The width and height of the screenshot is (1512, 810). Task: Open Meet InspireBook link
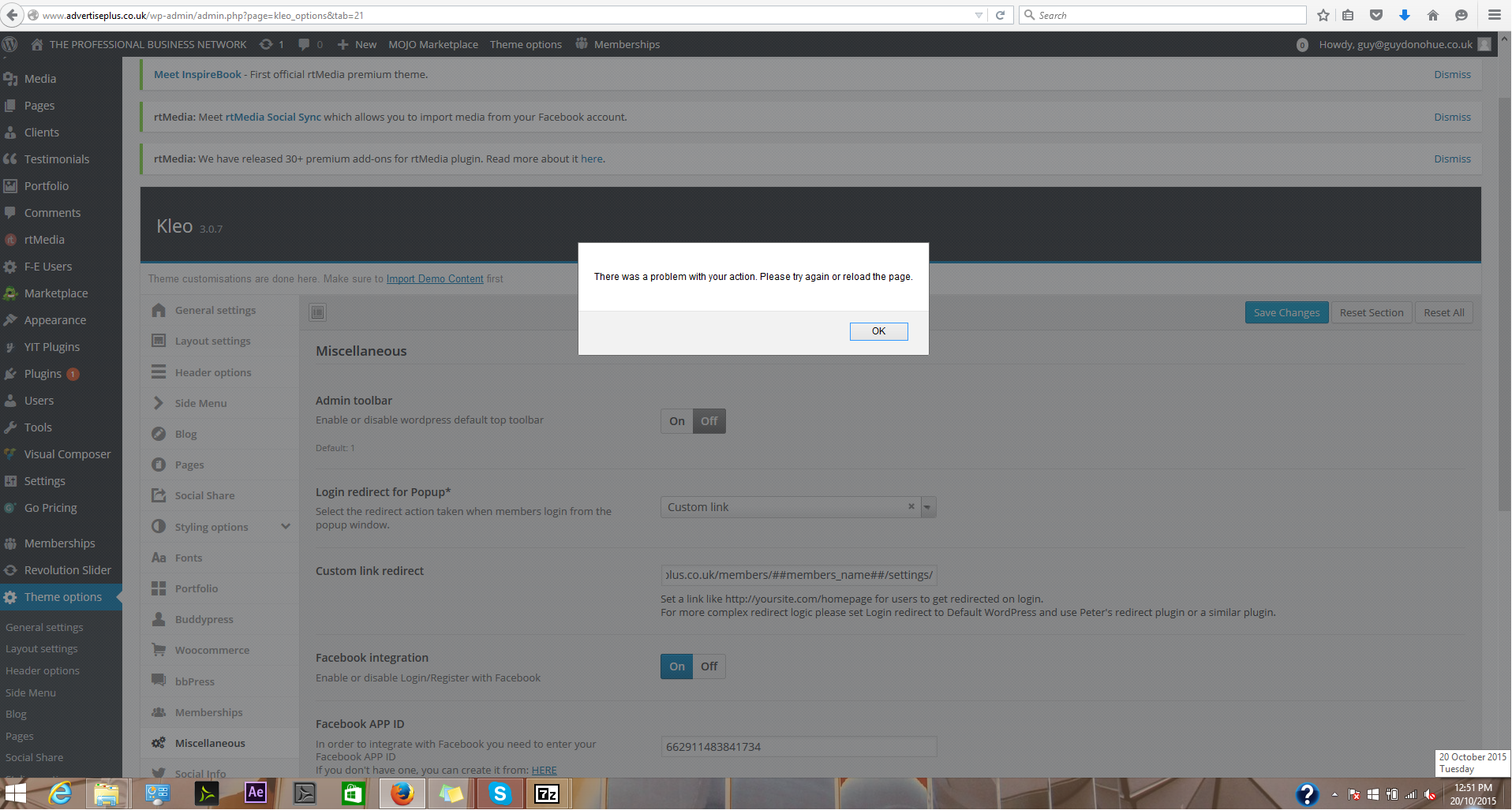197,74
